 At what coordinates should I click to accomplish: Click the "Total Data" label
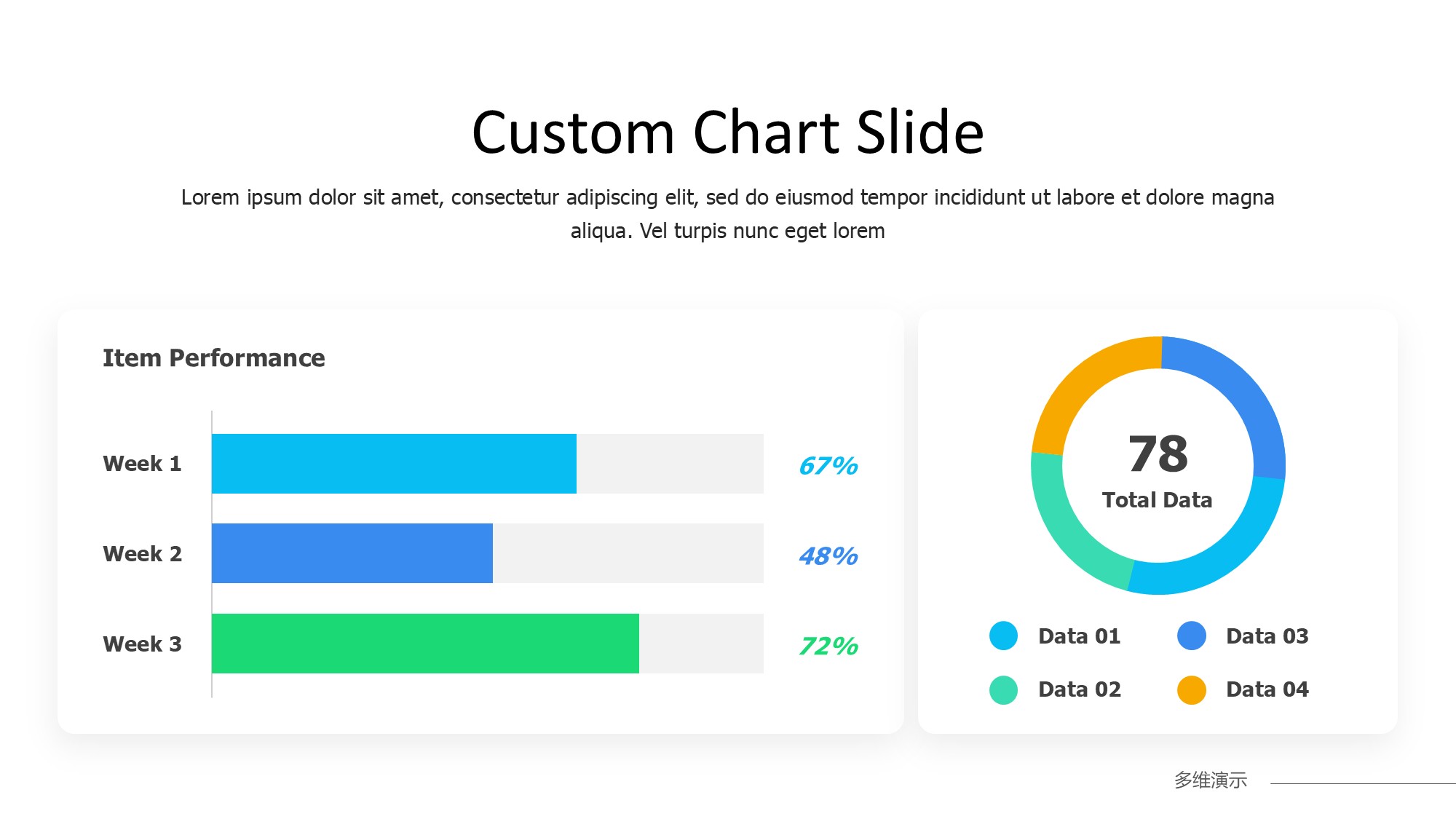tap(1158, 500)
